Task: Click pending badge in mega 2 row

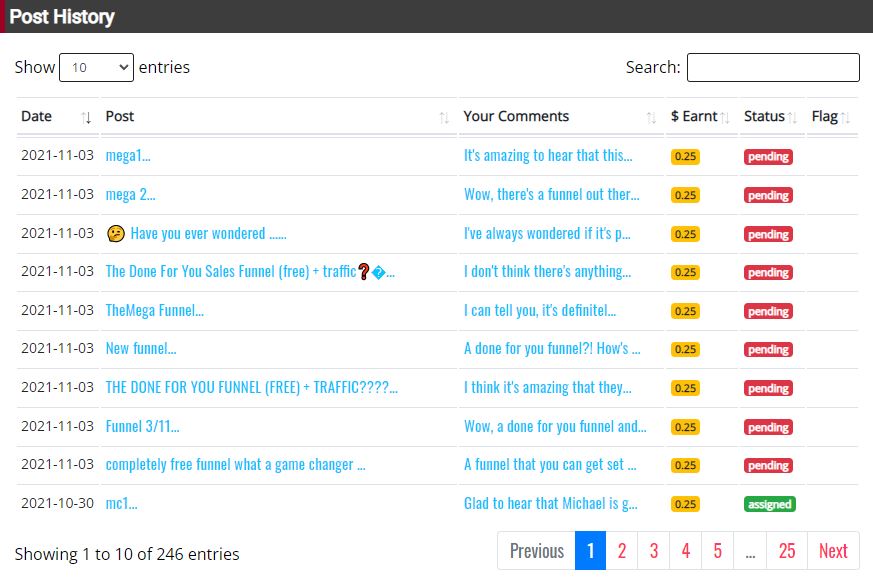Action: (768, 195)
